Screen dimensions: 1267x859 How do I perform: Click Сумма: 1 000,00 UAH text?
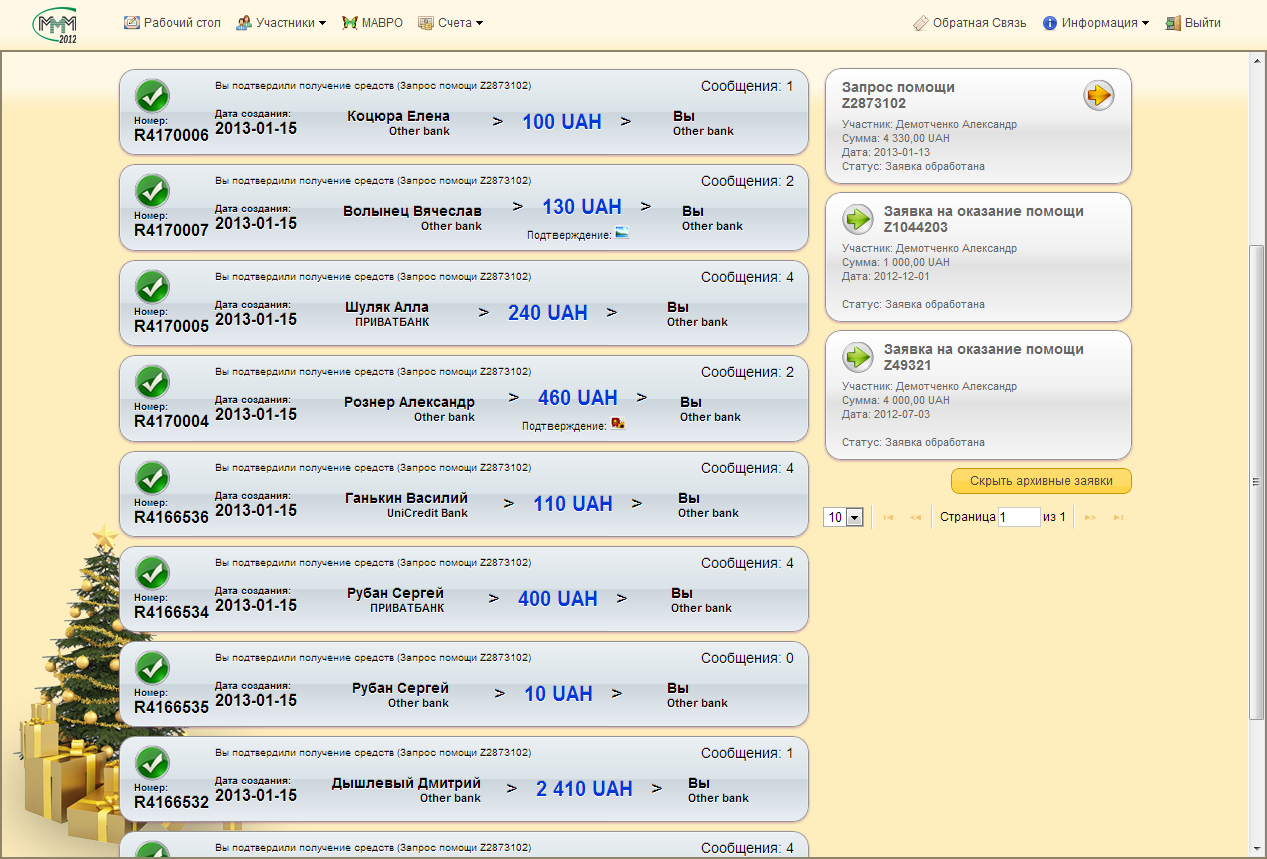pos(896,262)
